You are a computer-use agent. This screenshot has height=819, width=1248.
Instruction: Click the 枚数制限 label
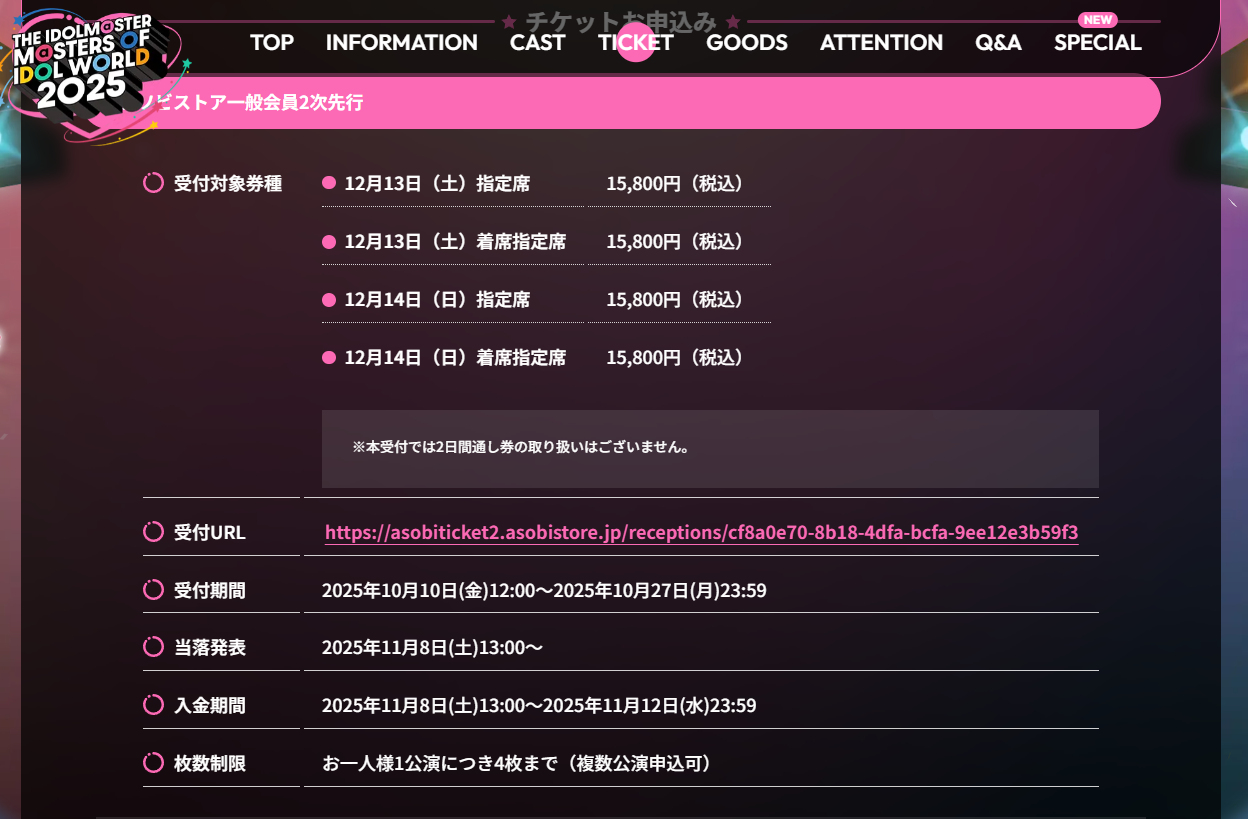[210, 763]
